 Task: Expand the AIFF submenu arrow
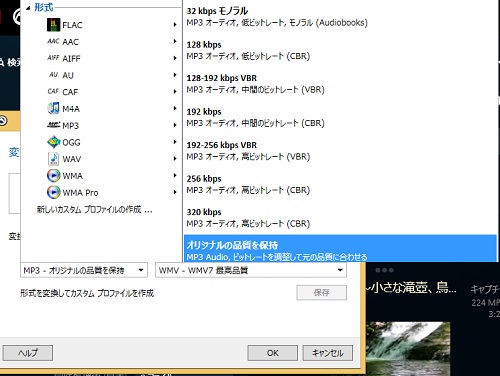(175, 58)
